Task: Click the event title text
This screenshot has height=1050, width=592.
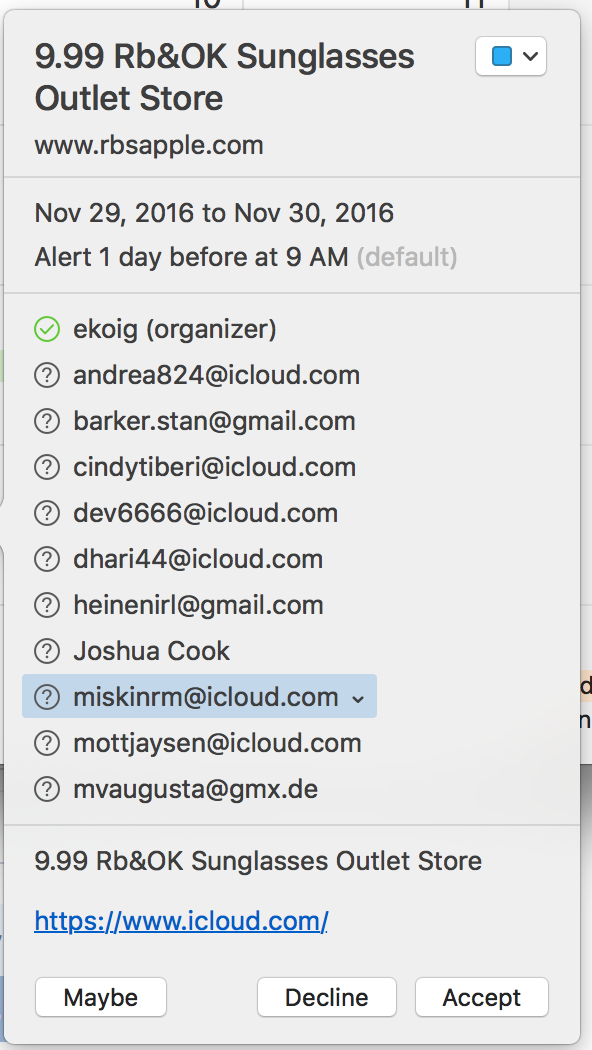Action: (x=224, y=78)
